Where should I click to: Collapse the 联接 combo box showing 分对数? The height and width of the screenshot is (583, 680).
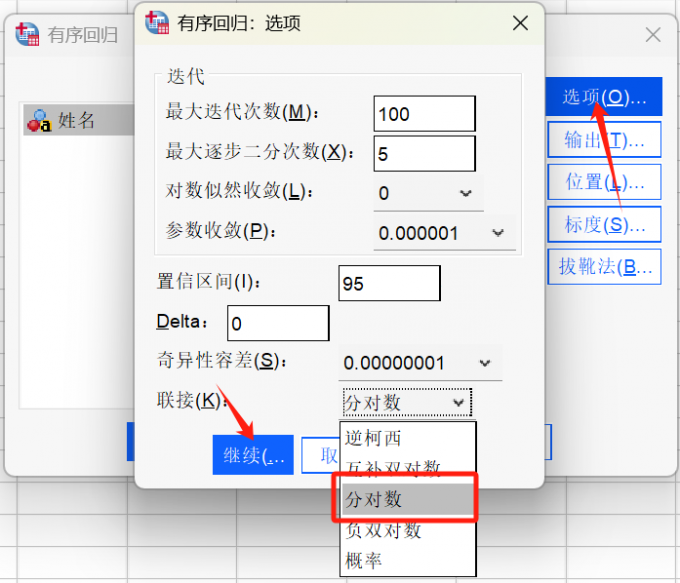(407, 403)
